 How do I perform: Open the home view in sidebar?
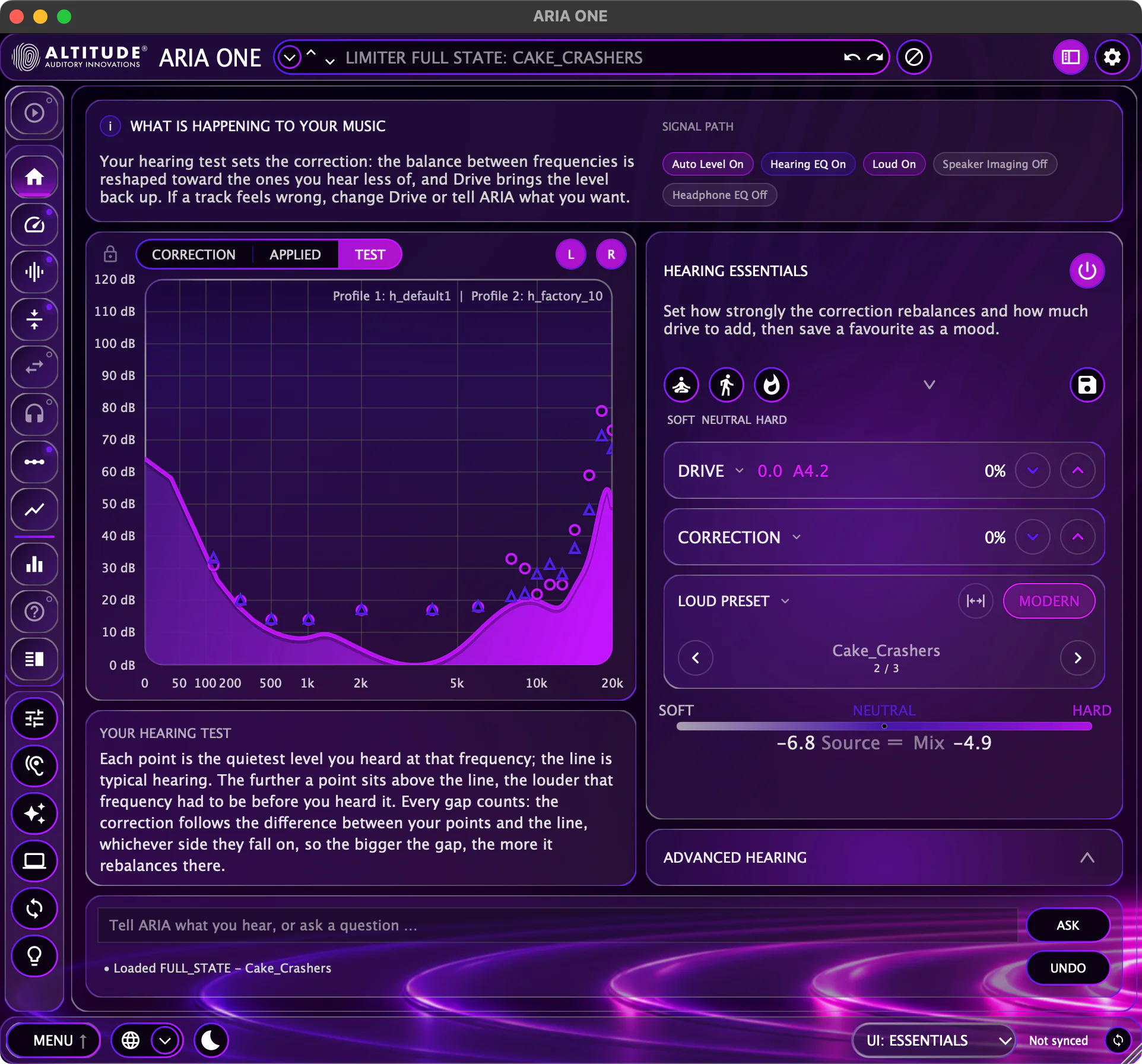click(34, 177)
